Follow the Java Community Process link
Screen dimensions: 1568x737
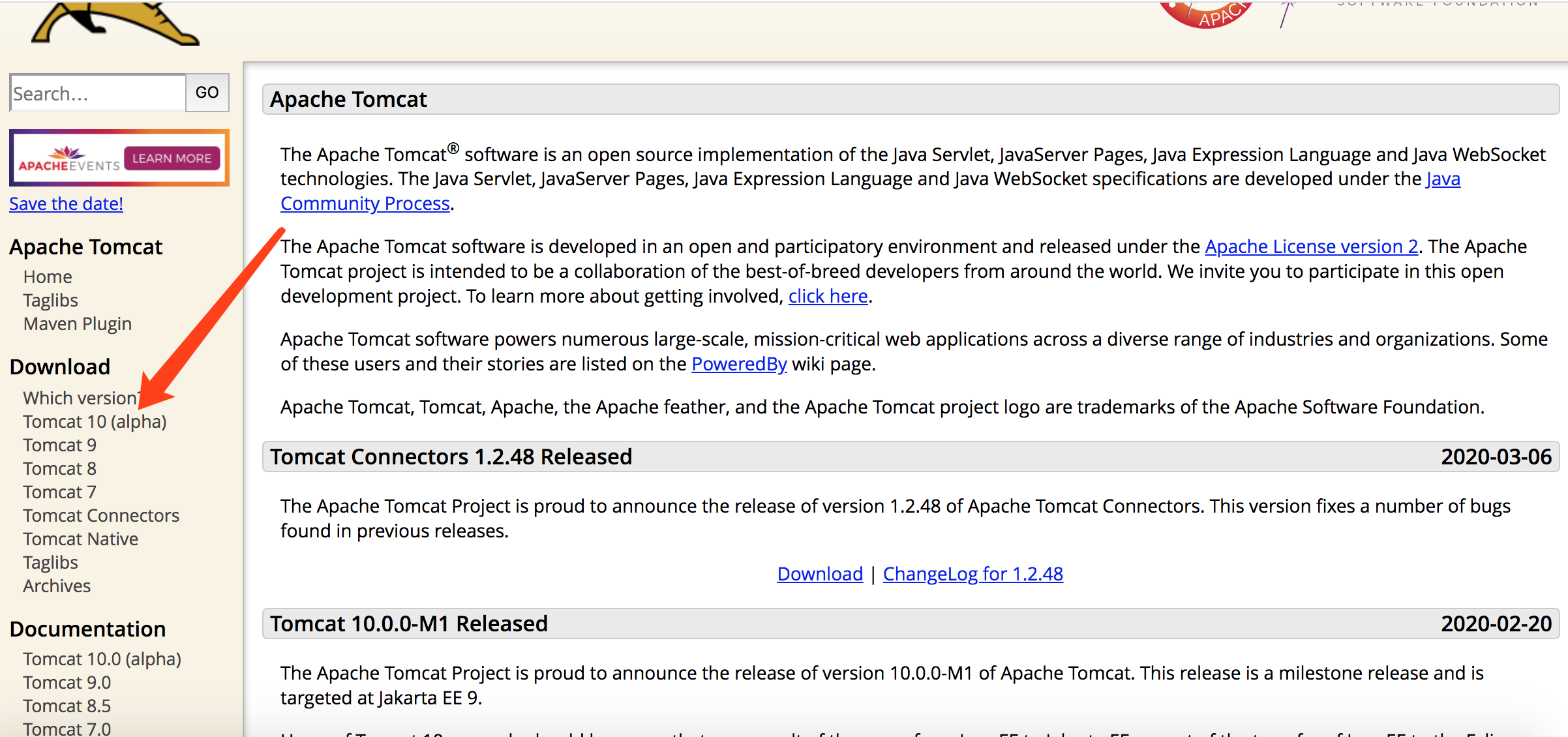point(365,203)
